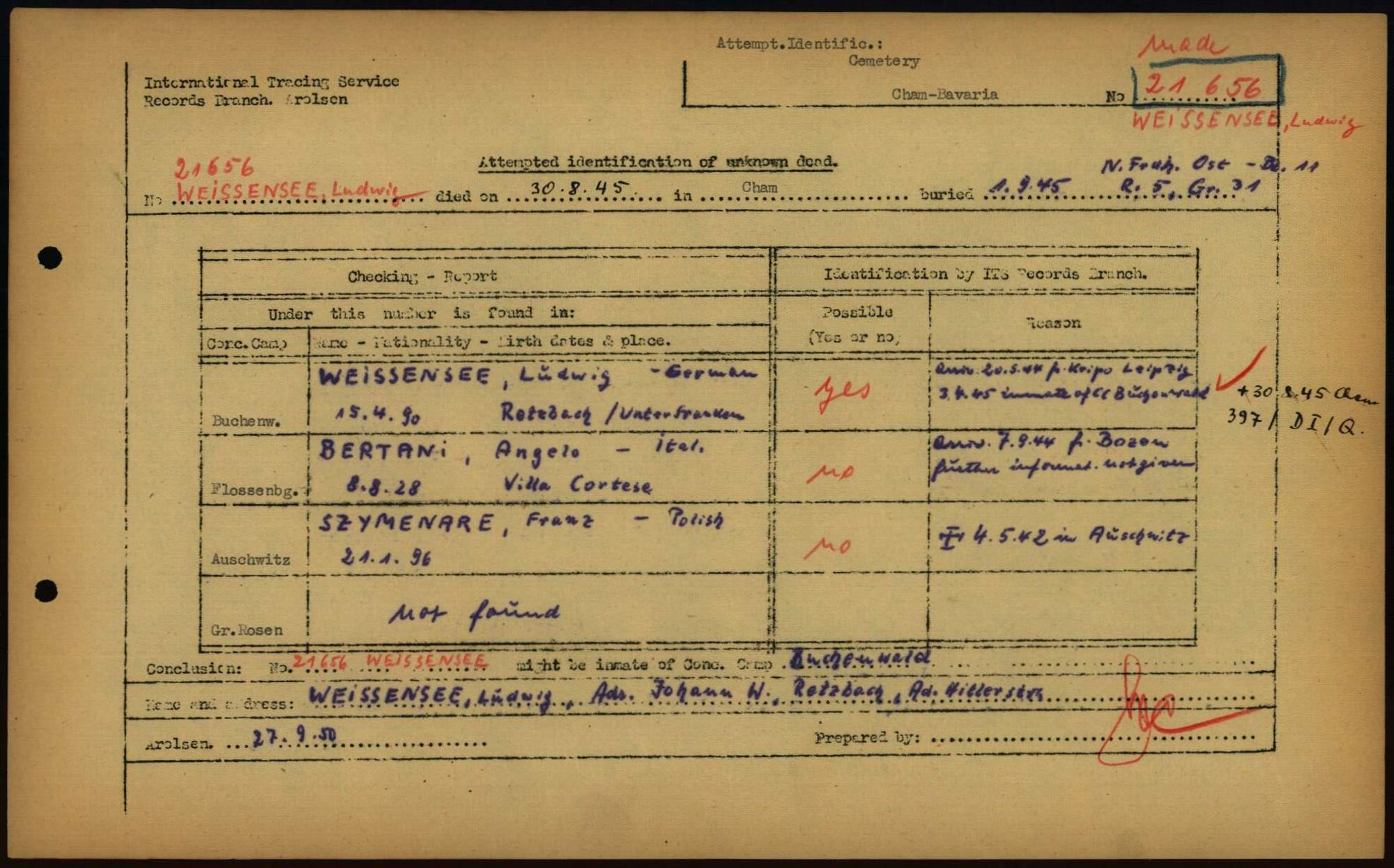Click the Arolsen date 27.9.50

(294, 738)
